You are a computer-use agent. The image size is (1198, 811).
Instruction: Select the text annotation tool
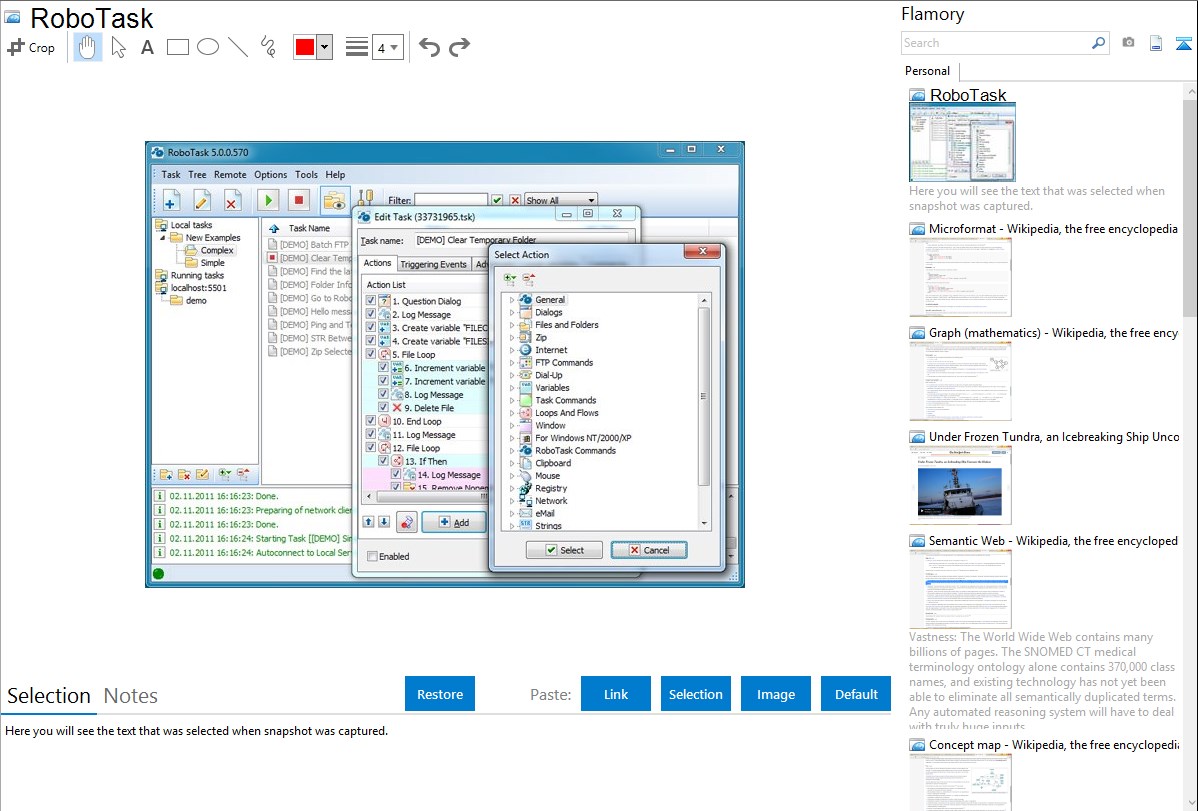[x=147, y=47]
